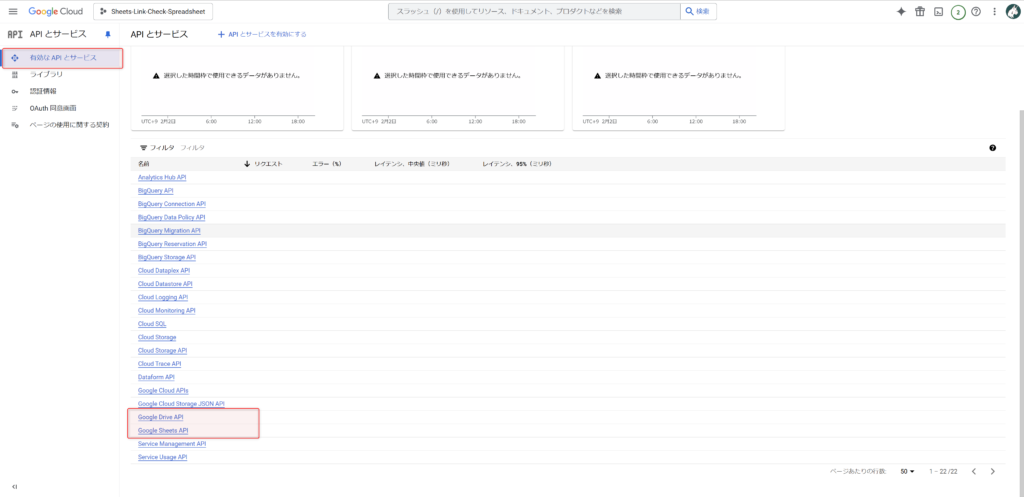This screenshot has height=497, width=1024.
Task: Open 認証情報 in the sidebar
Action: point(43,91)
